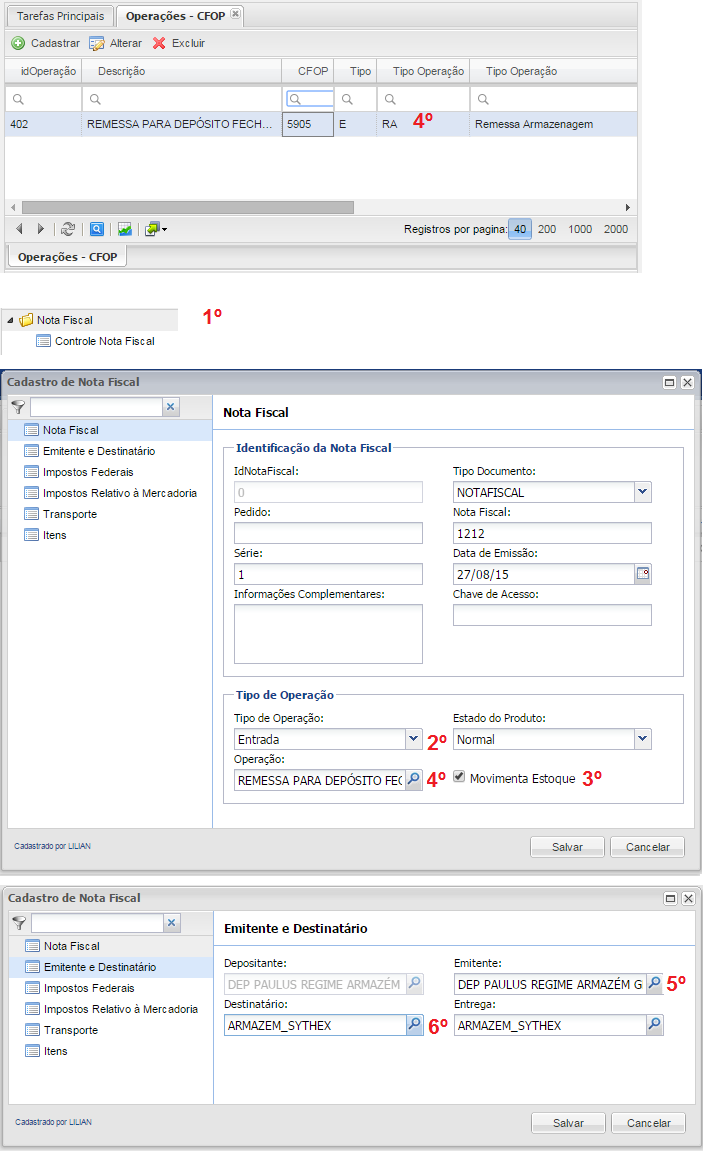716x1152 pixels.
Task: Click the Chave de Acesso field
Action: coord(552,615)
